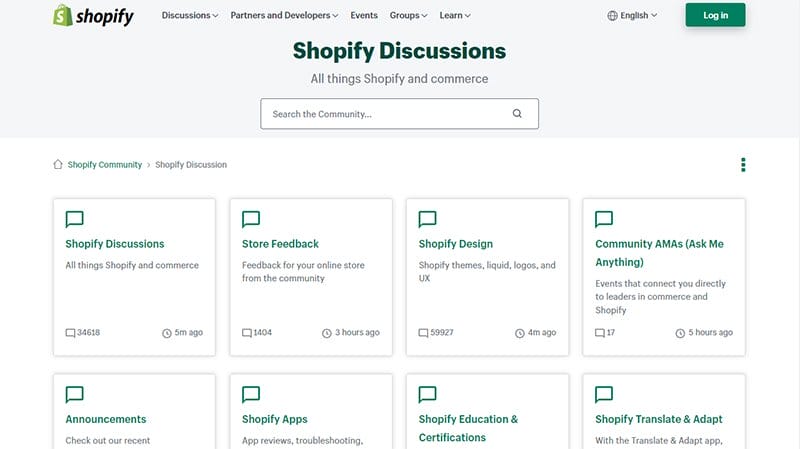The height and width of the screenshot is (449, 800).
Task: Click the 1404 post count text
Action: click(x=263, y=332)
